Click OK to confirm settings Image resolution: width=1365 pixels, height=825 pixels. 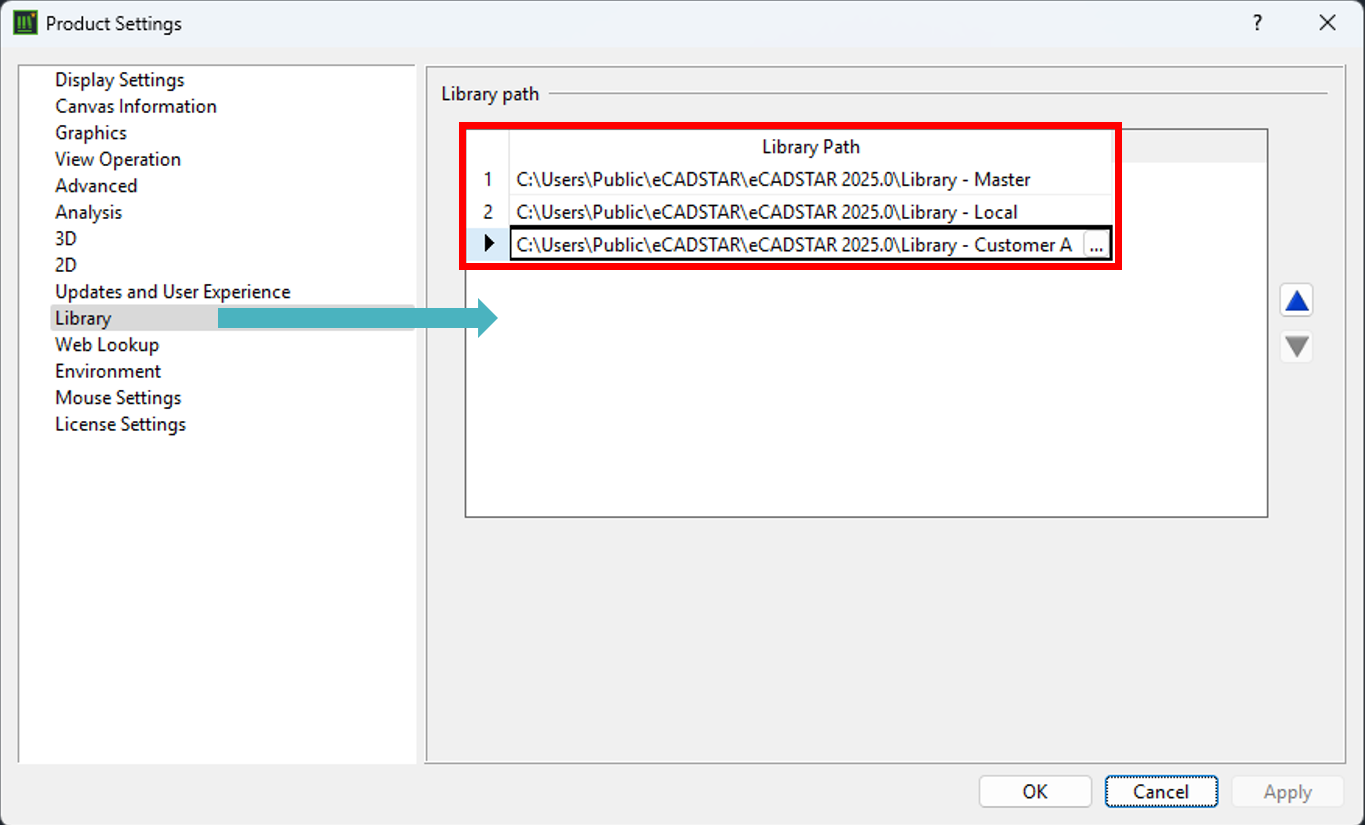[x=1035, y=792]
